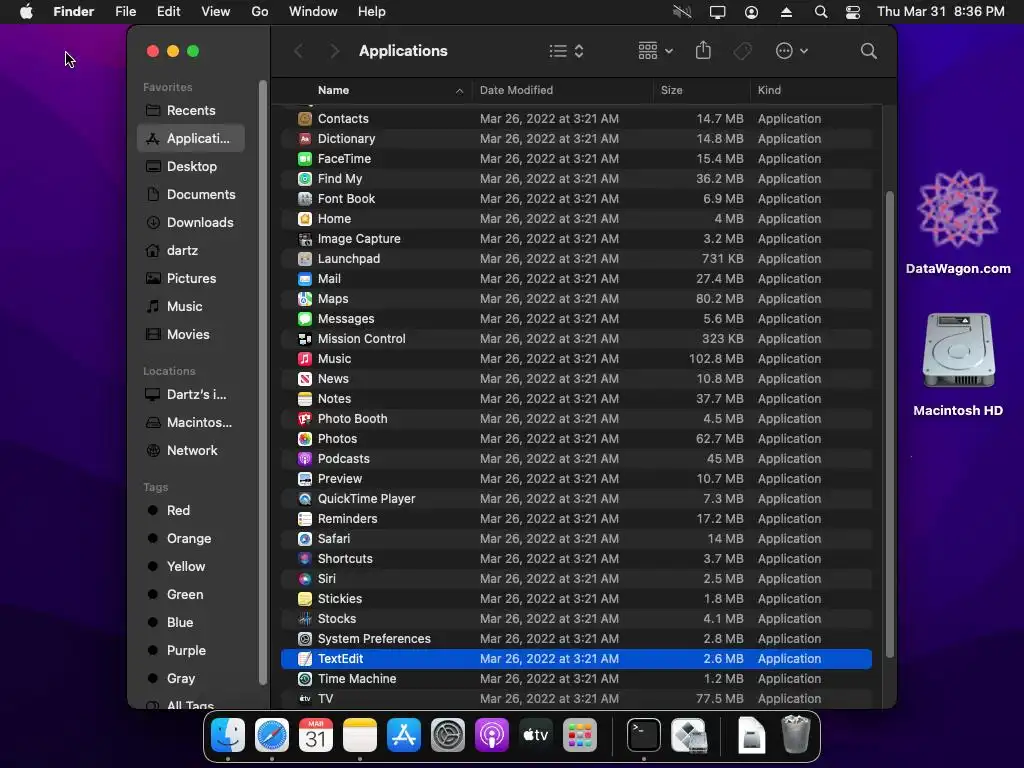Open the Apple menu

coord(26,12)
